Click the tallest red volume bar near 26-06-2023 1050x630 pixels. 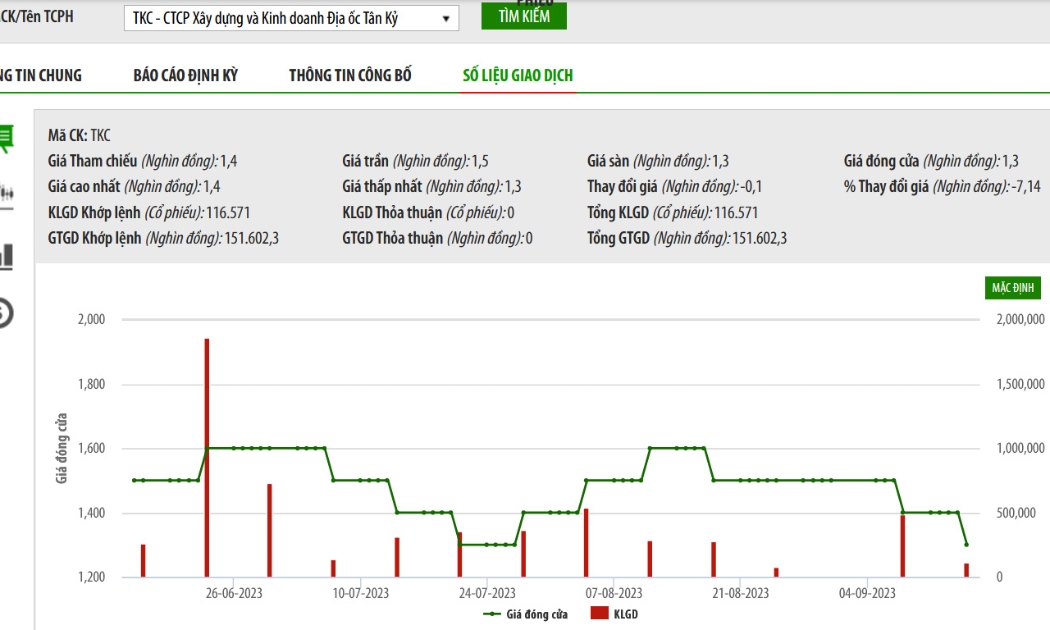tap(207, 457)
